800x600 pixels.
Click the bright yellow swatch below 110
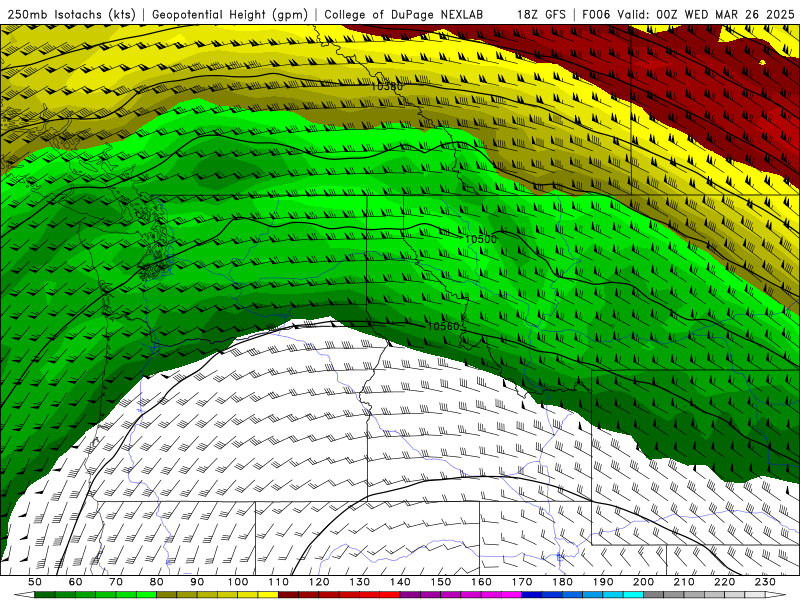tap(268, 595)
